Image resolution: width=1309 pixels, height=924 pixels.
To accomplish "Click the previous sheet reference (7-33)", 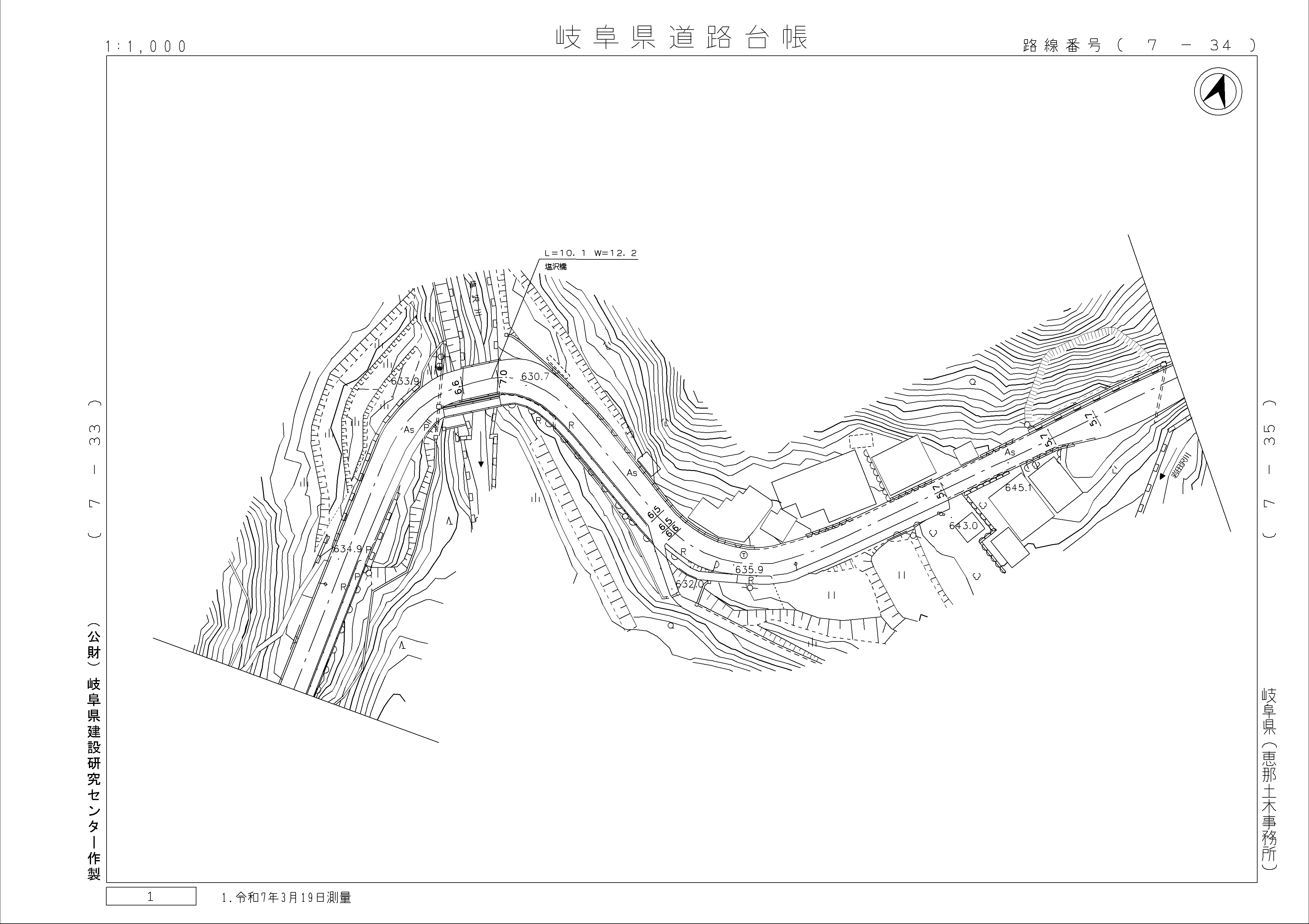I will point(95,469).
